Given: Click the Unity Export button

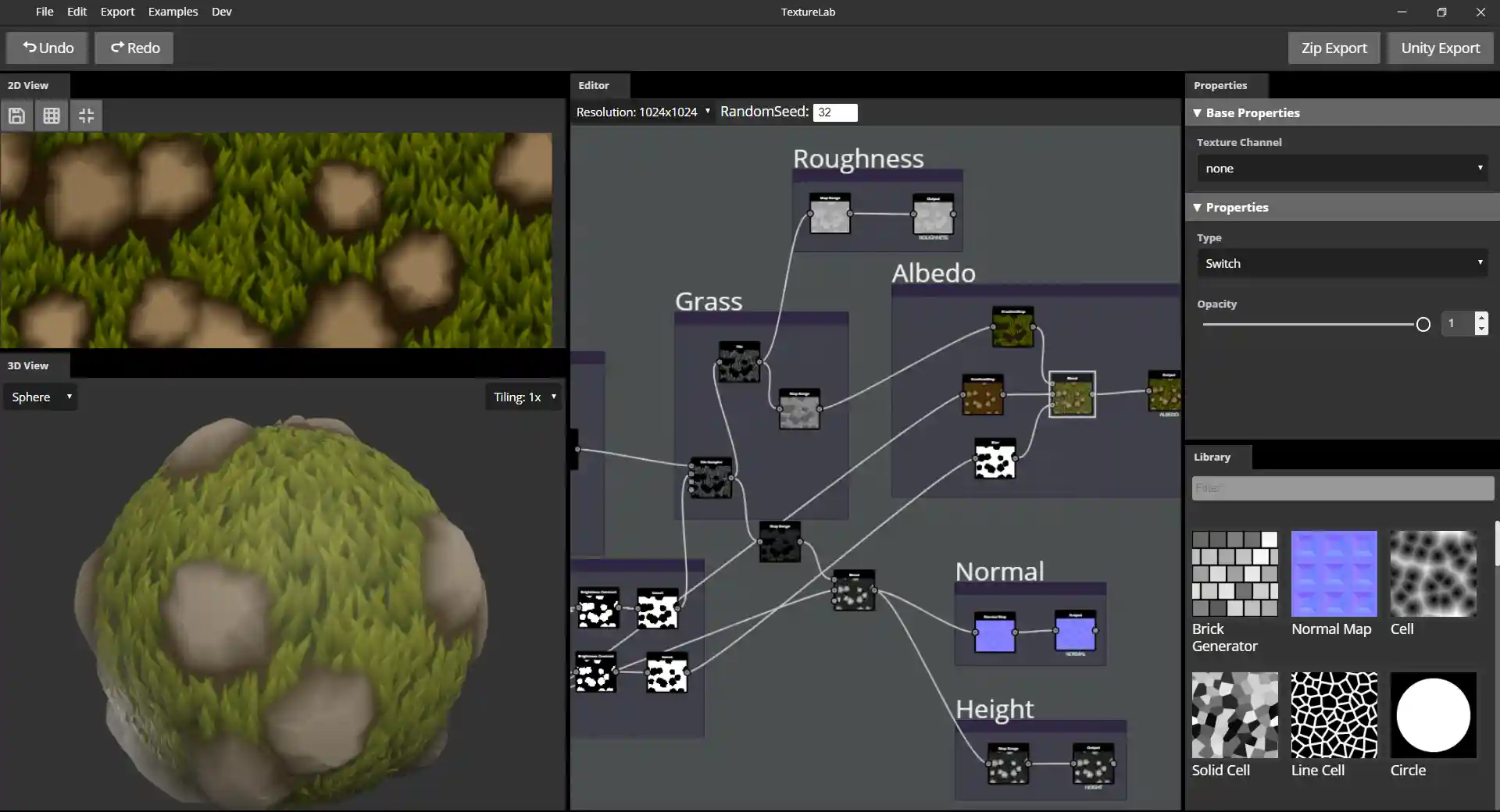Looking at the screenshot, I should tap(1441, 48).
